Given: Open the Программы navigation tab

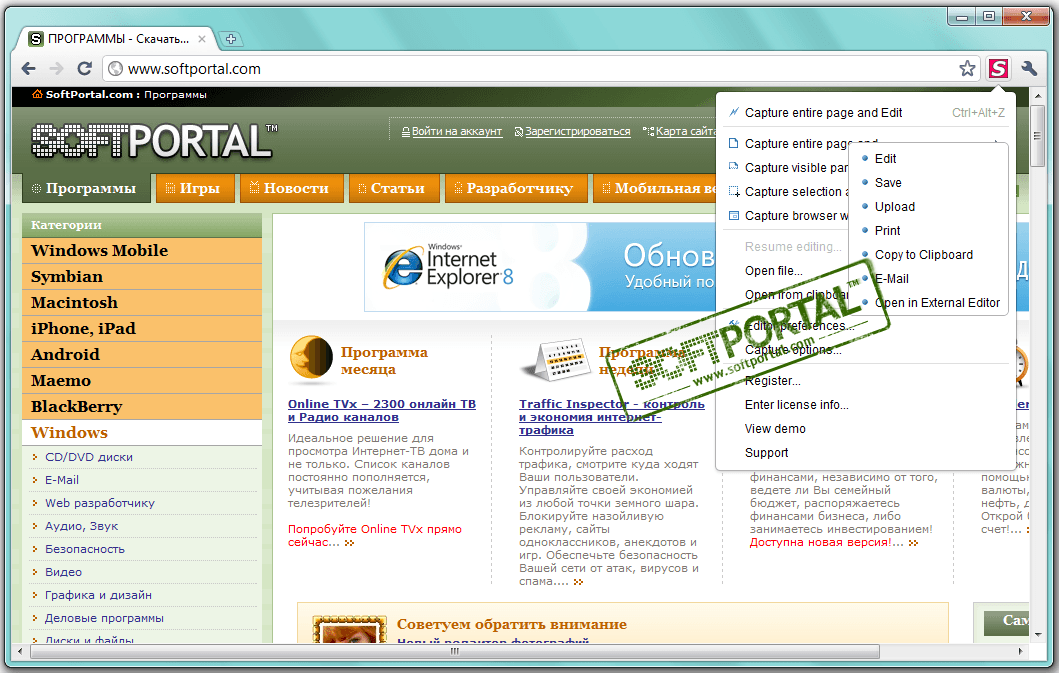Looking at the screenshot, I should [84, 189].
